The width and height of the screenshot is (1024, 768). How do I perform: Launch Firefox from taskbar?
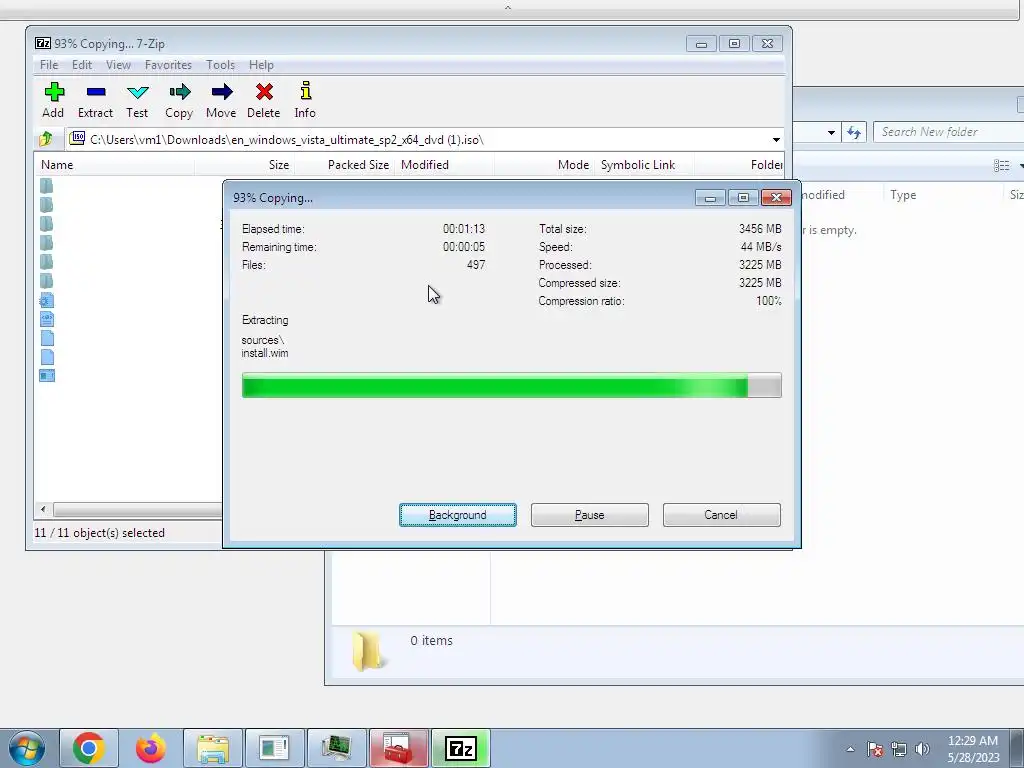point(151,748)
